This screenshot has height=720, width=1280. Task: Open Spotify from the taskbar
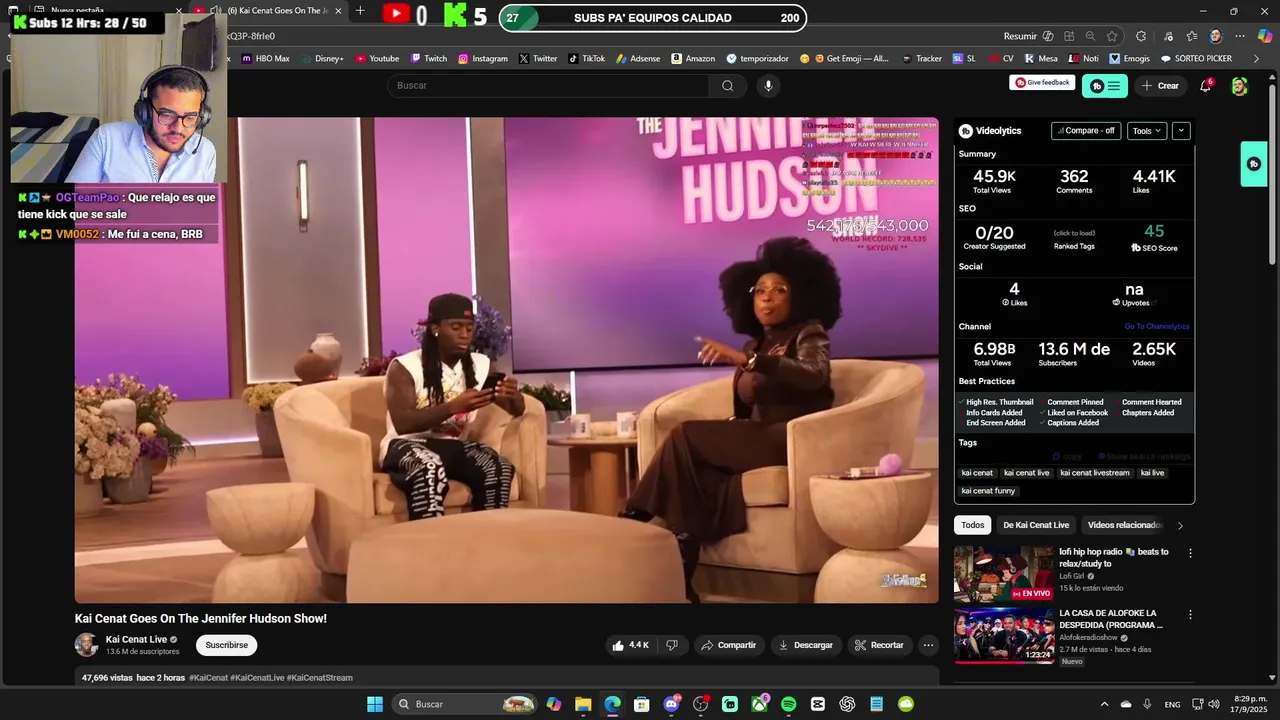(788, 704)
